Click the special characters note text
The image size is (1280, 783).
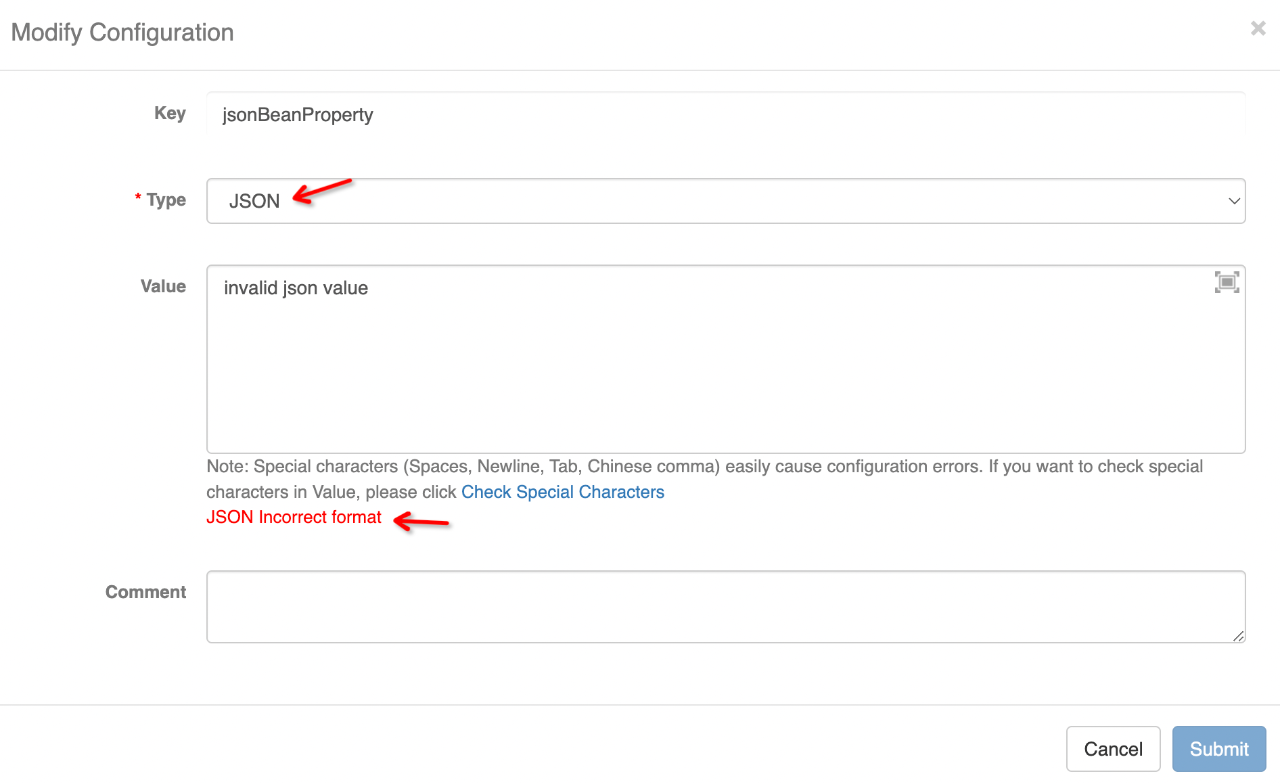tap(705, 479)
